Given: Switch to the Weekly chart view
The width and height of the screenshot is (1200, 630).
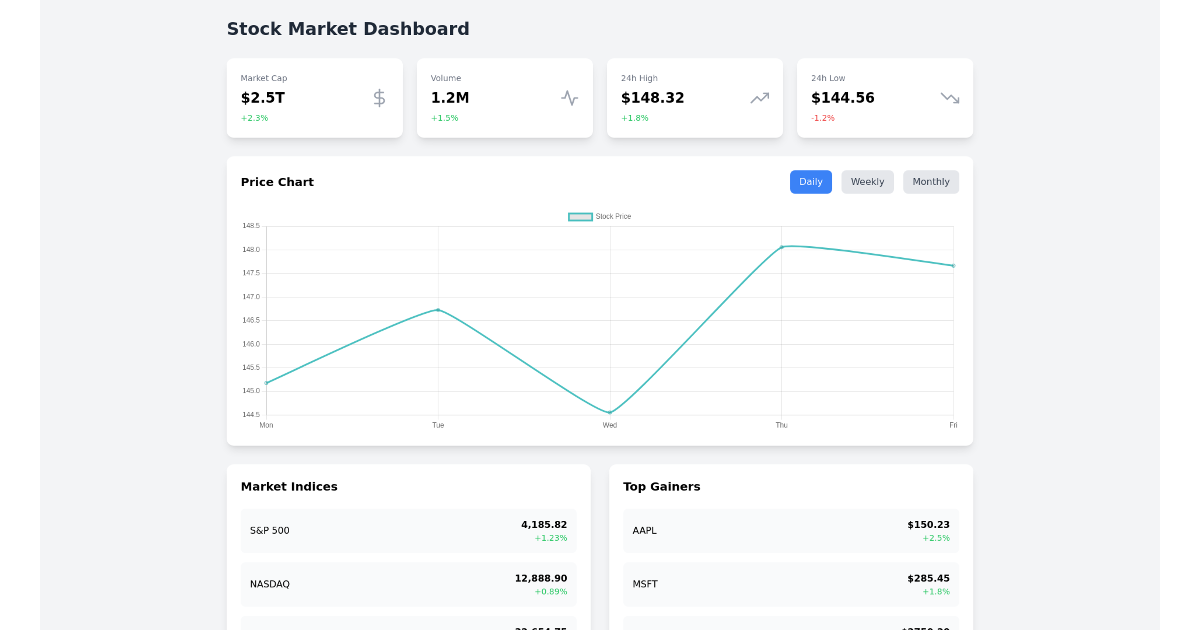Looking at the screenshot, I should (867, 181).
